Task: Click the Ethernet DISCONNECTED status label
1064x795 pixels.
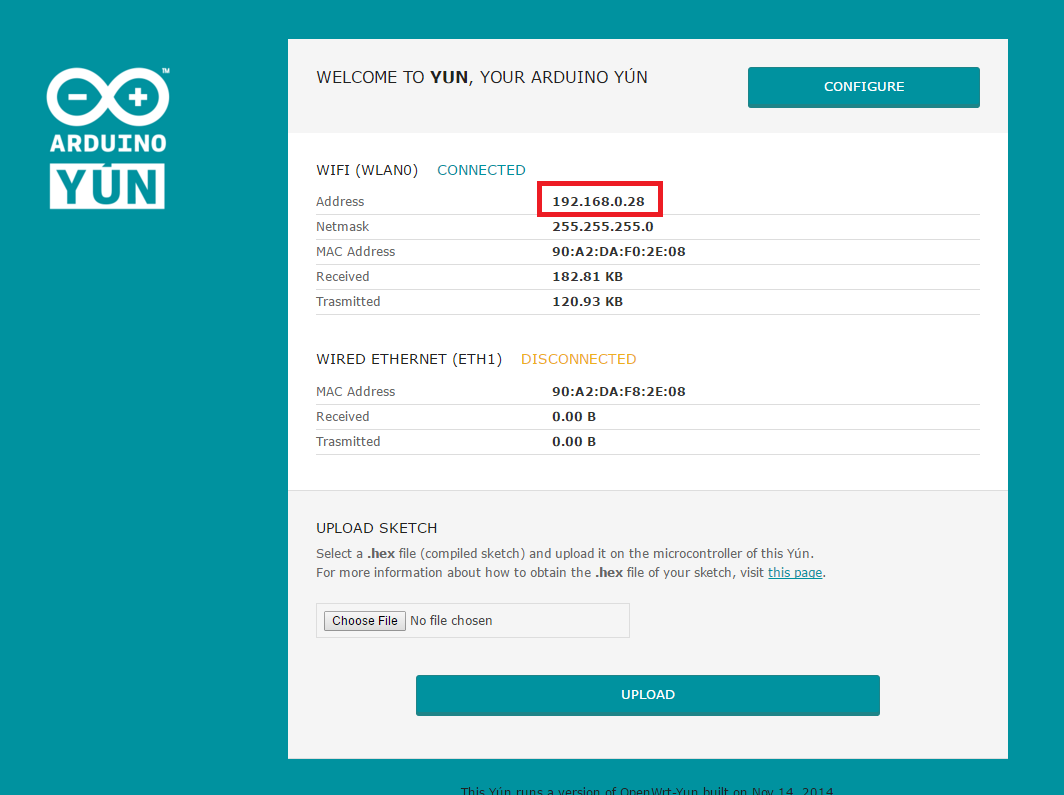Action: 578,359
